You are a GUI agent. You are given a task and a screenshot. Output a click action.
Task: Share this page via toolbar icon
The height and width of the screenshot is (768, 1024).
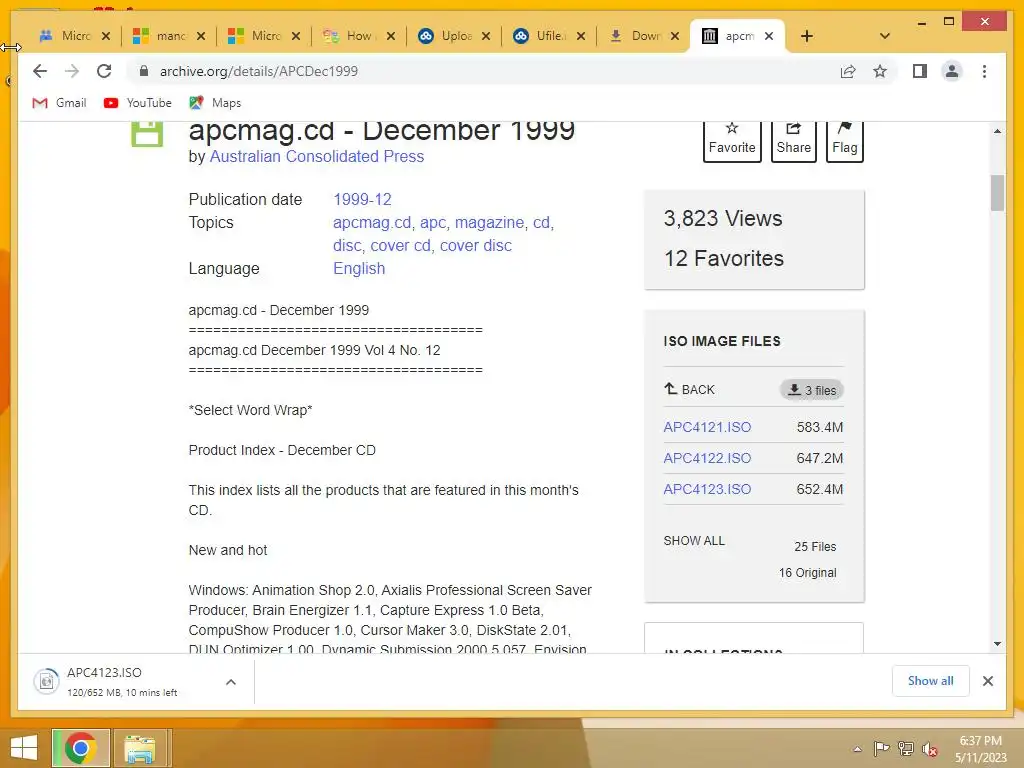[x=848, y=71]
